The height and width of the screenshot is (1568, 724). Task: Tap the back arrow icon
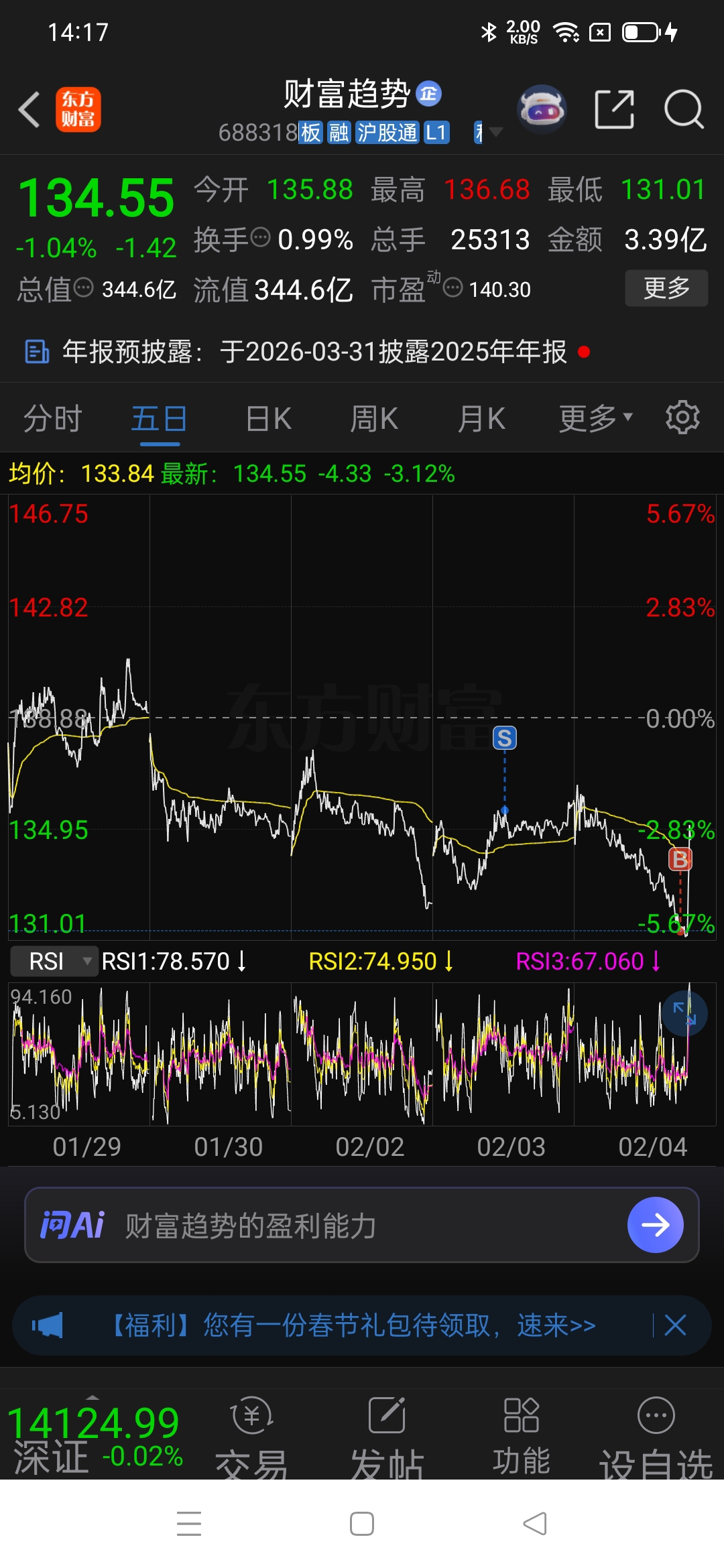tap(29, 109)
